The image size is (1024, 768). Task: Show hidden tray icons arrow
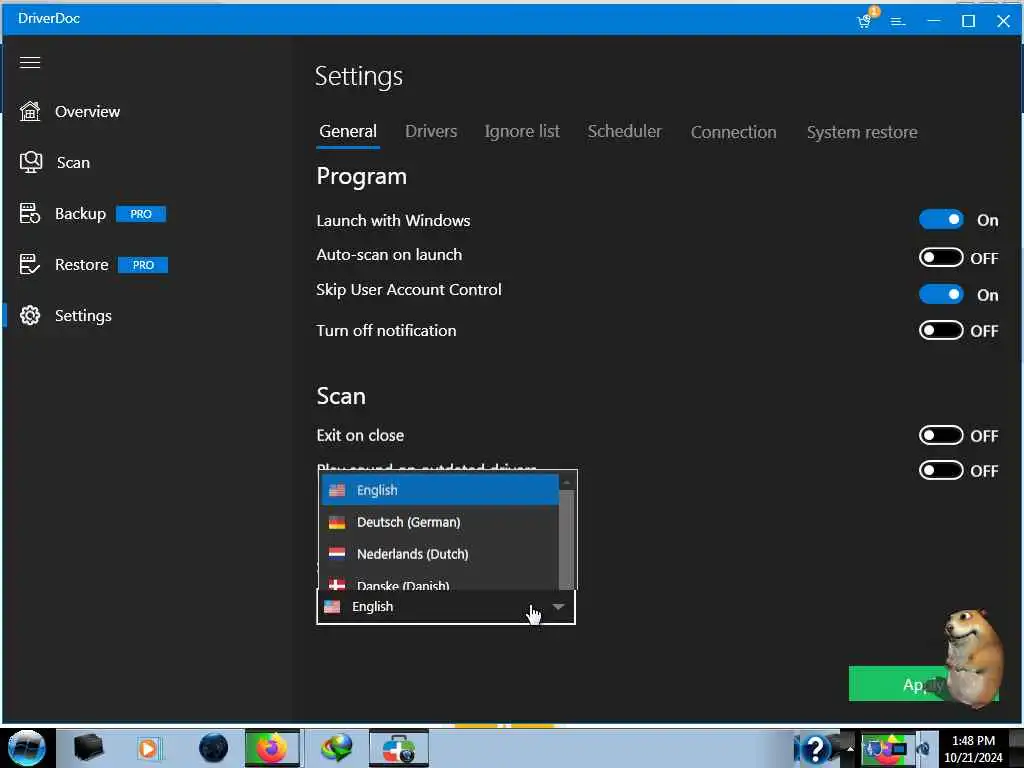pos(850,748)
